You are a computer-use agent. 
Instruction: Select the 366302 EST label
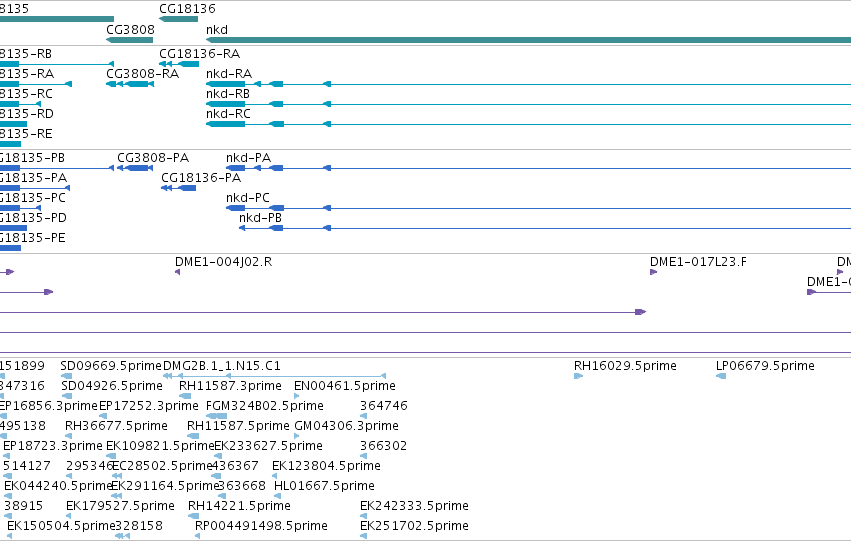[x=383, y=447]
